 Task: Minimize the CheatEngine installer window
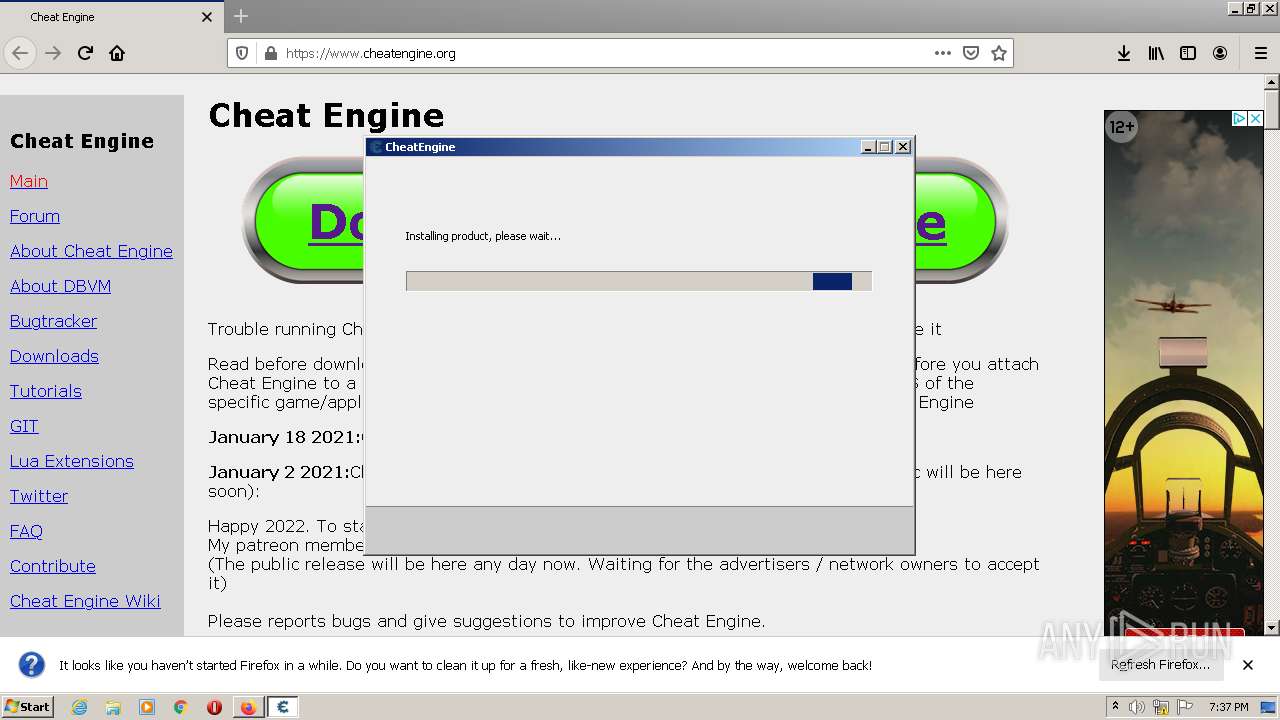pyautogui.click(x=868, y=147)
